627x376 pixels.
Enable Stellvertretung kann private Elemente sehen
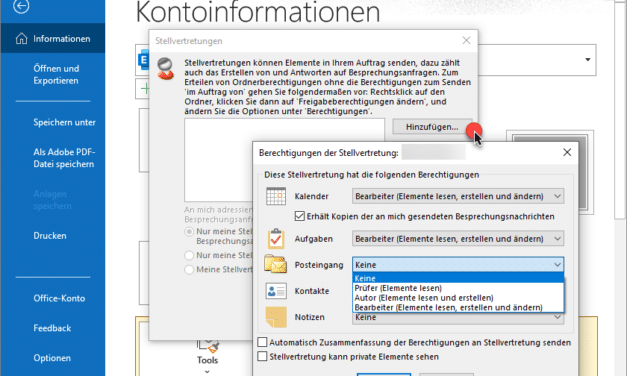pos(262,356)
